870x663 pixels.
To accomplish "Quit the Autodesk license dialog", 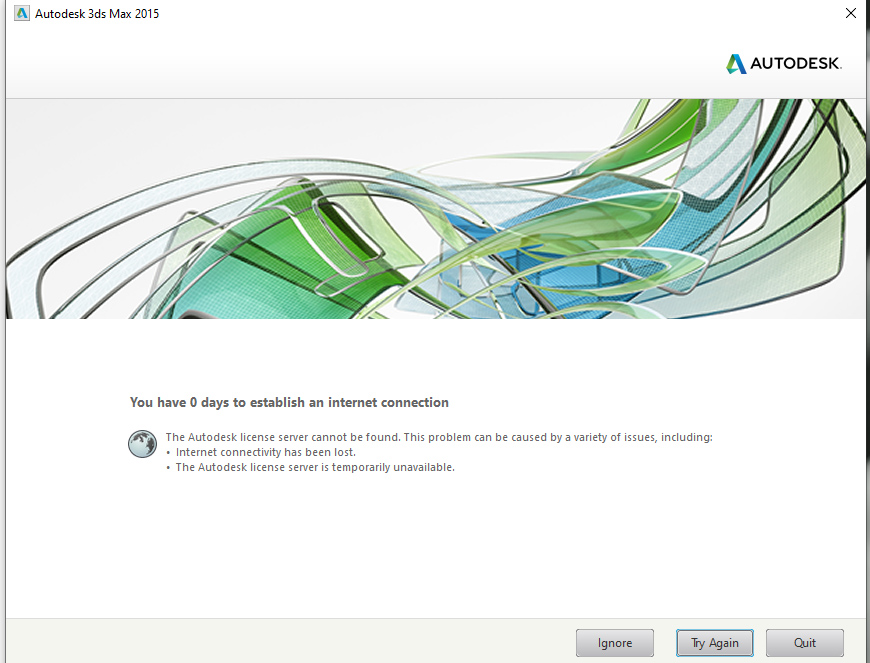I will pos(805,642).
